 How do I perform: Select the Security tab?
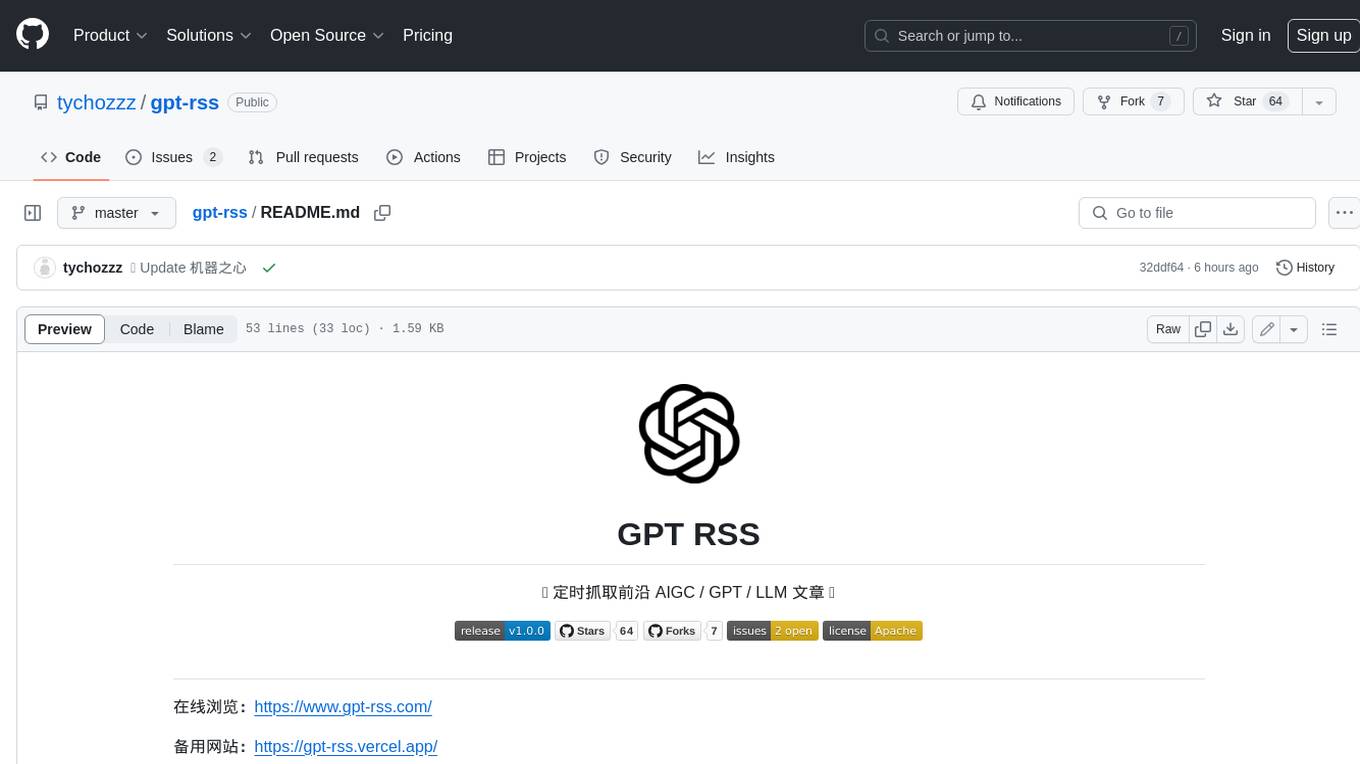632,157
